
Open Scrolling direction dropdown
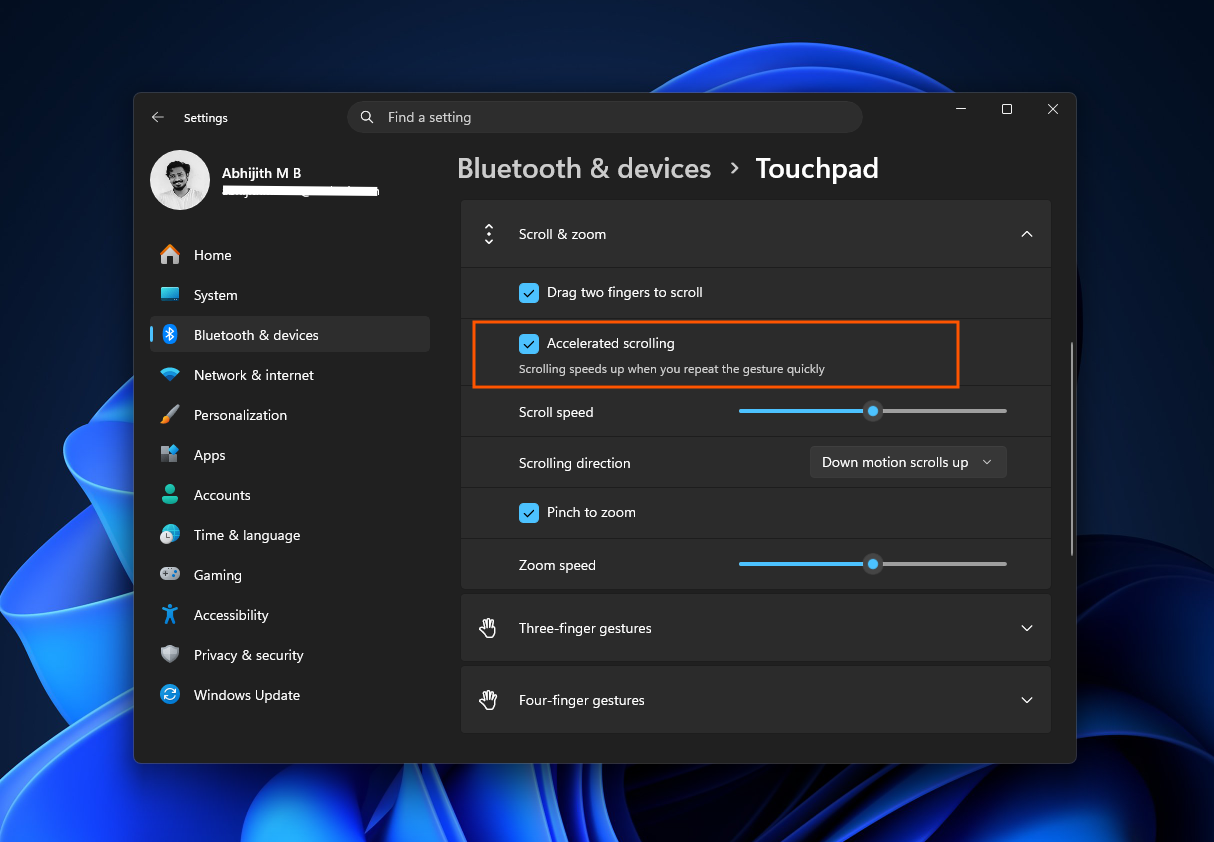coord(908,462)
